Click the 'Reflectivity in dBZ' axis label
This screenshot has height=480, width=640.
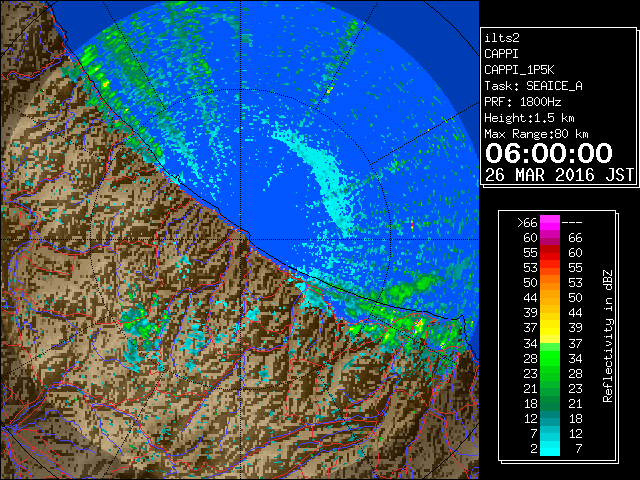coord(607,336)
